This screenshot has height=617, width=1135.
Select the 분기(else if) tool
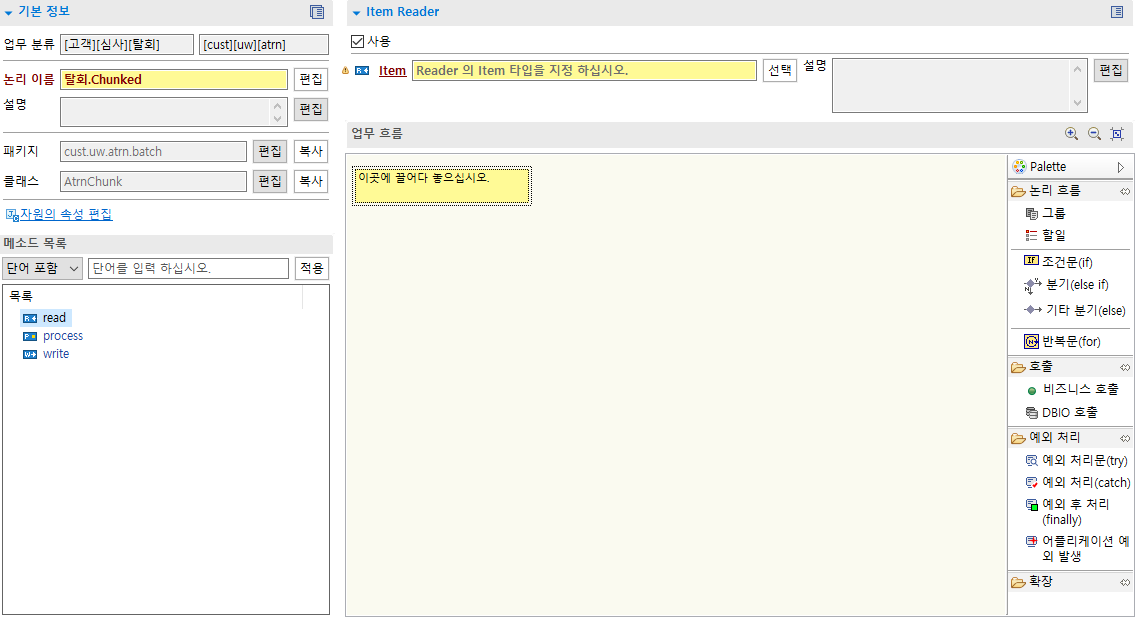(1072, 285)
